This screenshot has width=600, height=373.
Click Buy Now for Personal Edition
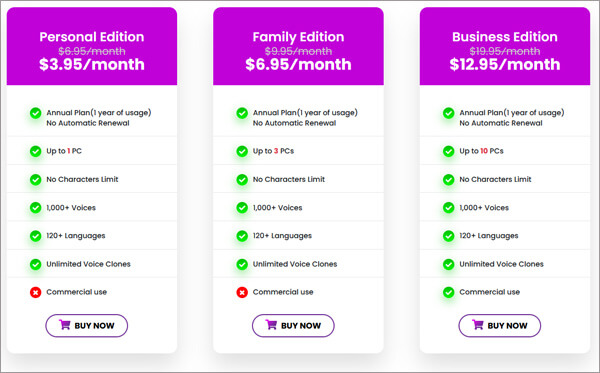(x=86, y=326)
